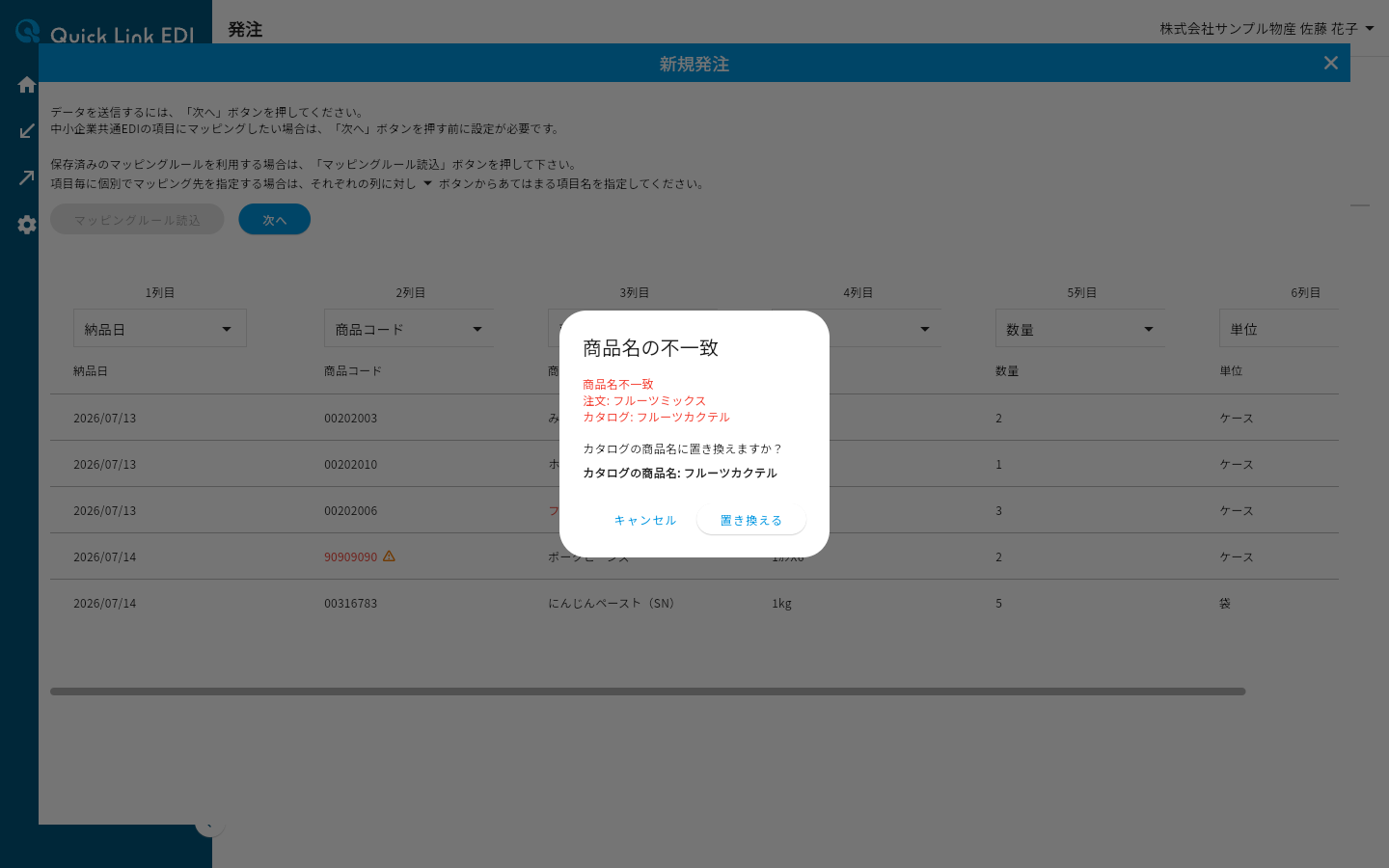Click the にんじんペースト（SN） cell
The height and width of the screenshot is (868, 1389).
coord(614,604)
